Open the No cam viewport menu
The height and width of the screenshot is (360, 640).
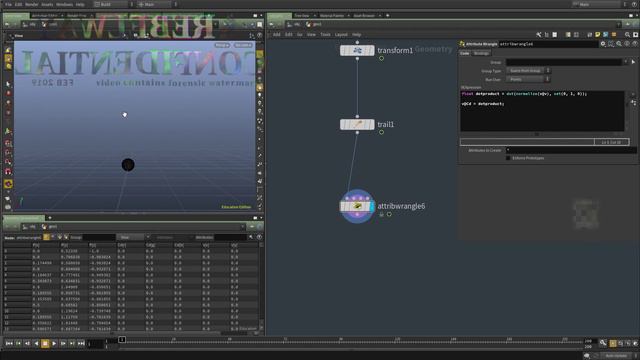pos(243,45)
